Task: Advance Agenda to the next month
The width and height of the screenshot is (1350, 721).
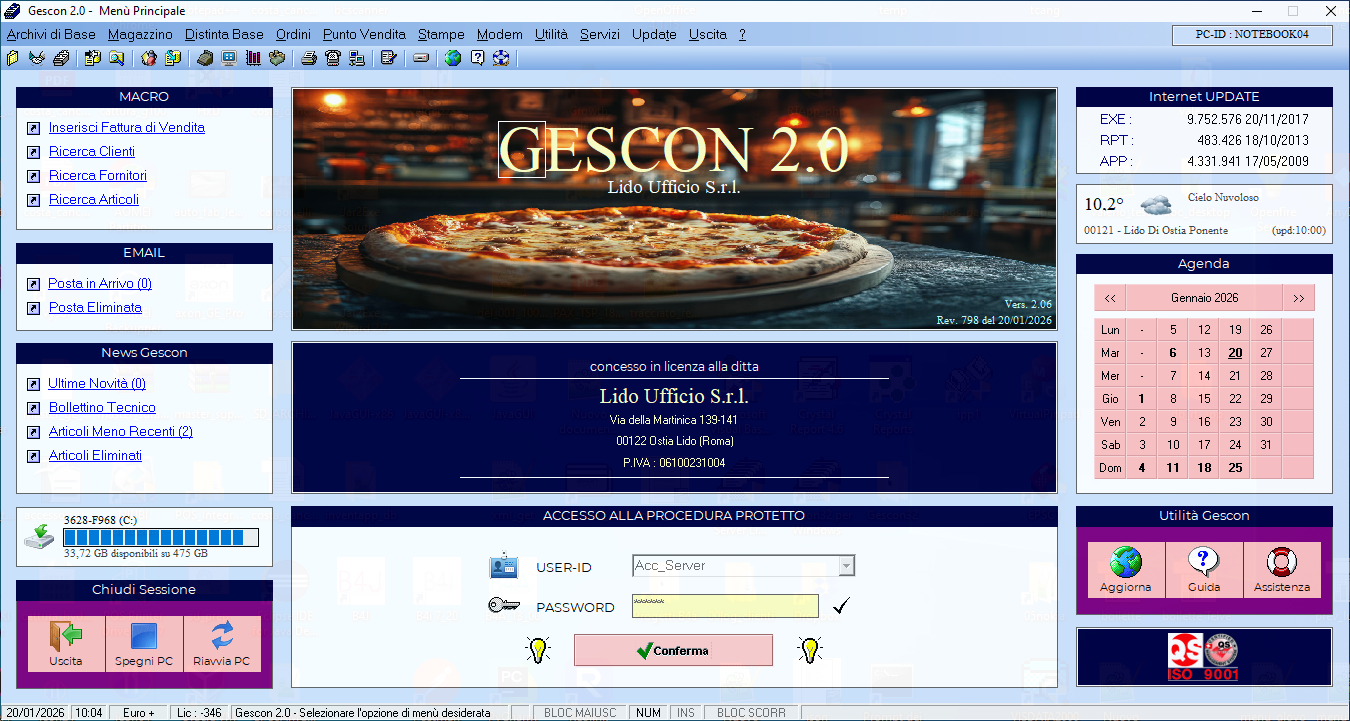Action: (x=1298, y=298)
